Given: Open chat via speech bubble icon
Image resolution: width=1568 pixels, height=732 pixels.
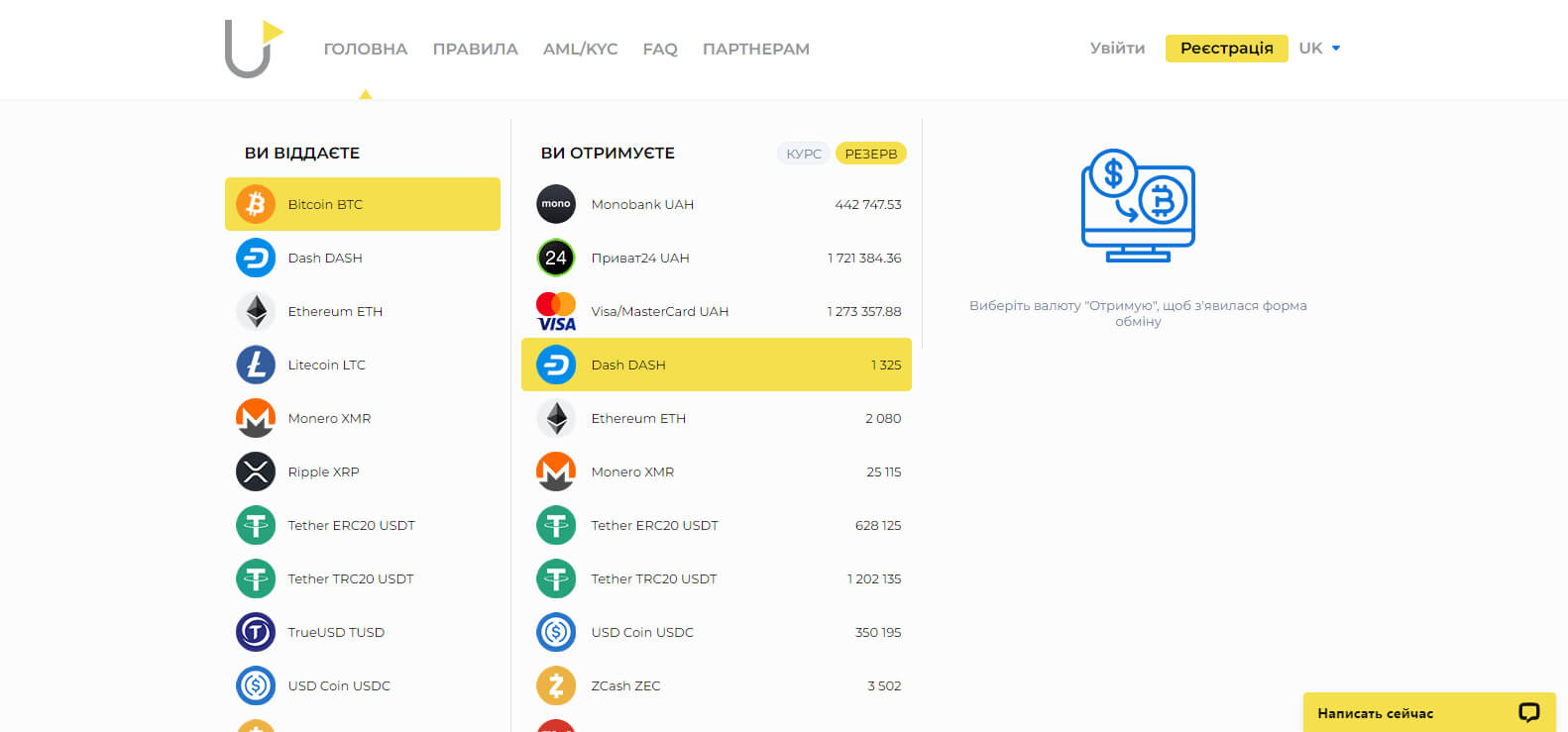Looking at the screenshot, I should point(1529,712).
